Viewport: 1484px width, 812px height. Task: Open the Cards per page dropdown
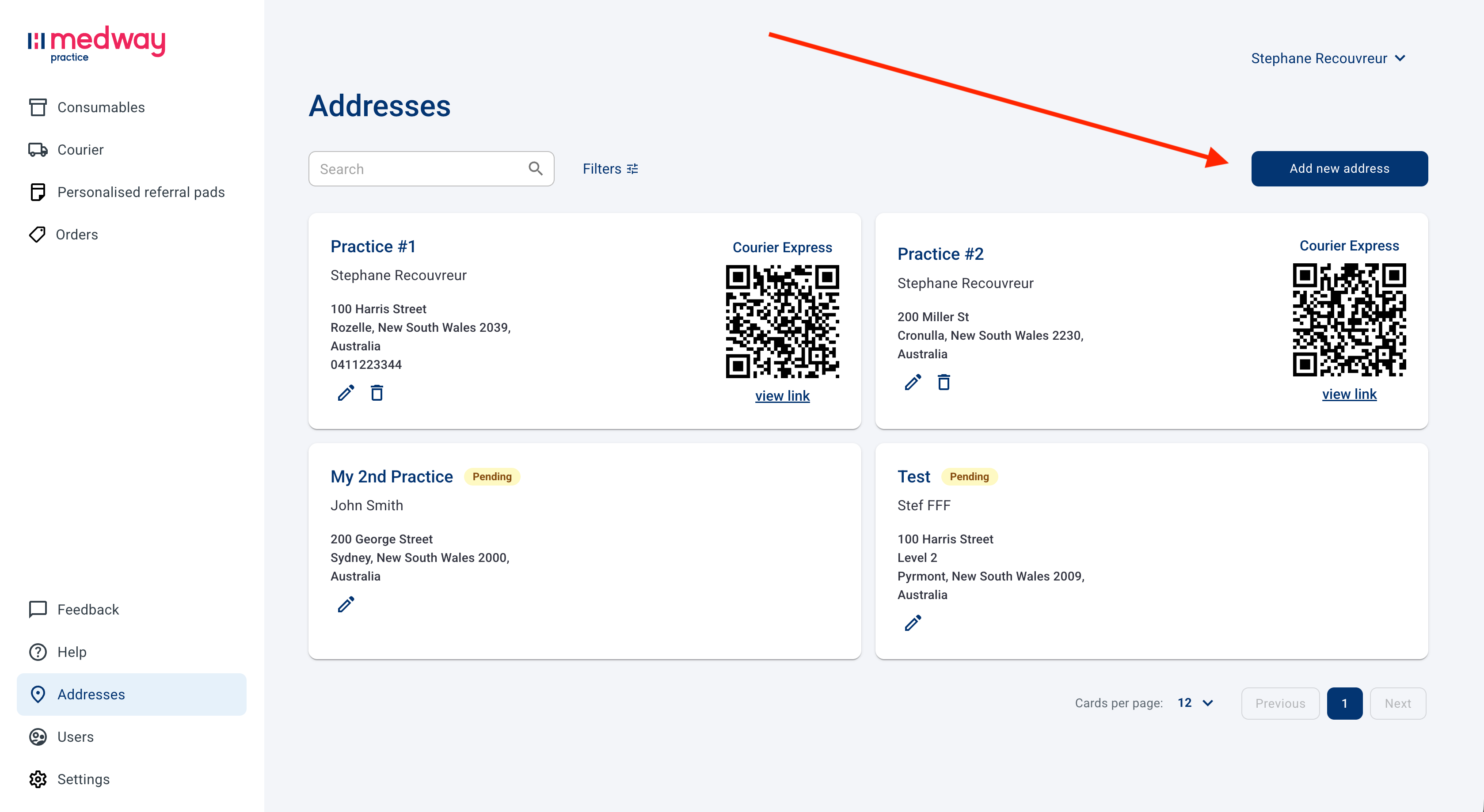tap(1195, 702)
